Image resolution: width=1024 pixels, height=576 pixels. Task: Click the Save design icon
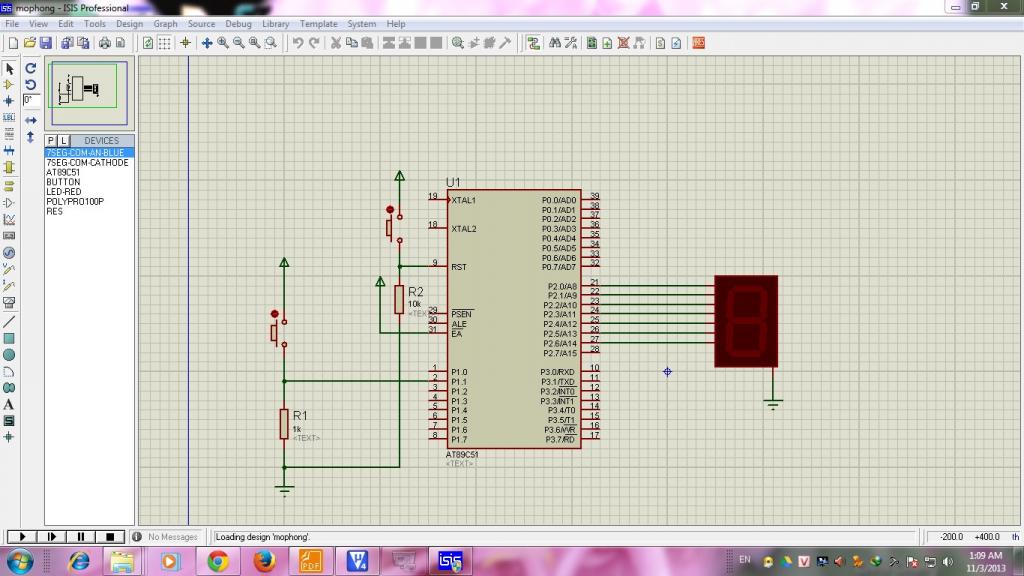(x=46, y=43)
